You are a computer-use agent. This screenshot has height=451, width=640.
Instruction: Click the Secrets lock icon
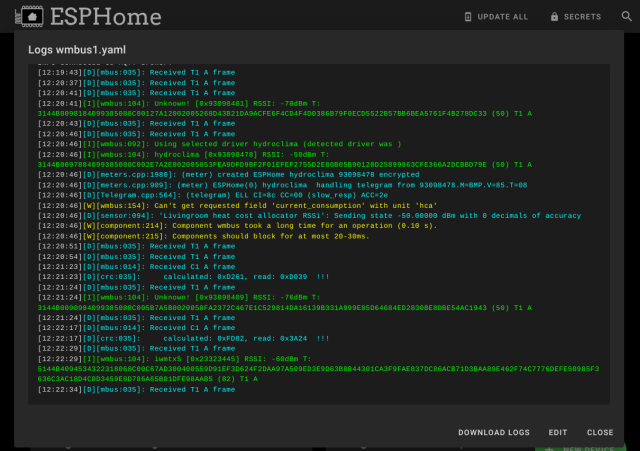pyautogui.click(x=554, y=18)
